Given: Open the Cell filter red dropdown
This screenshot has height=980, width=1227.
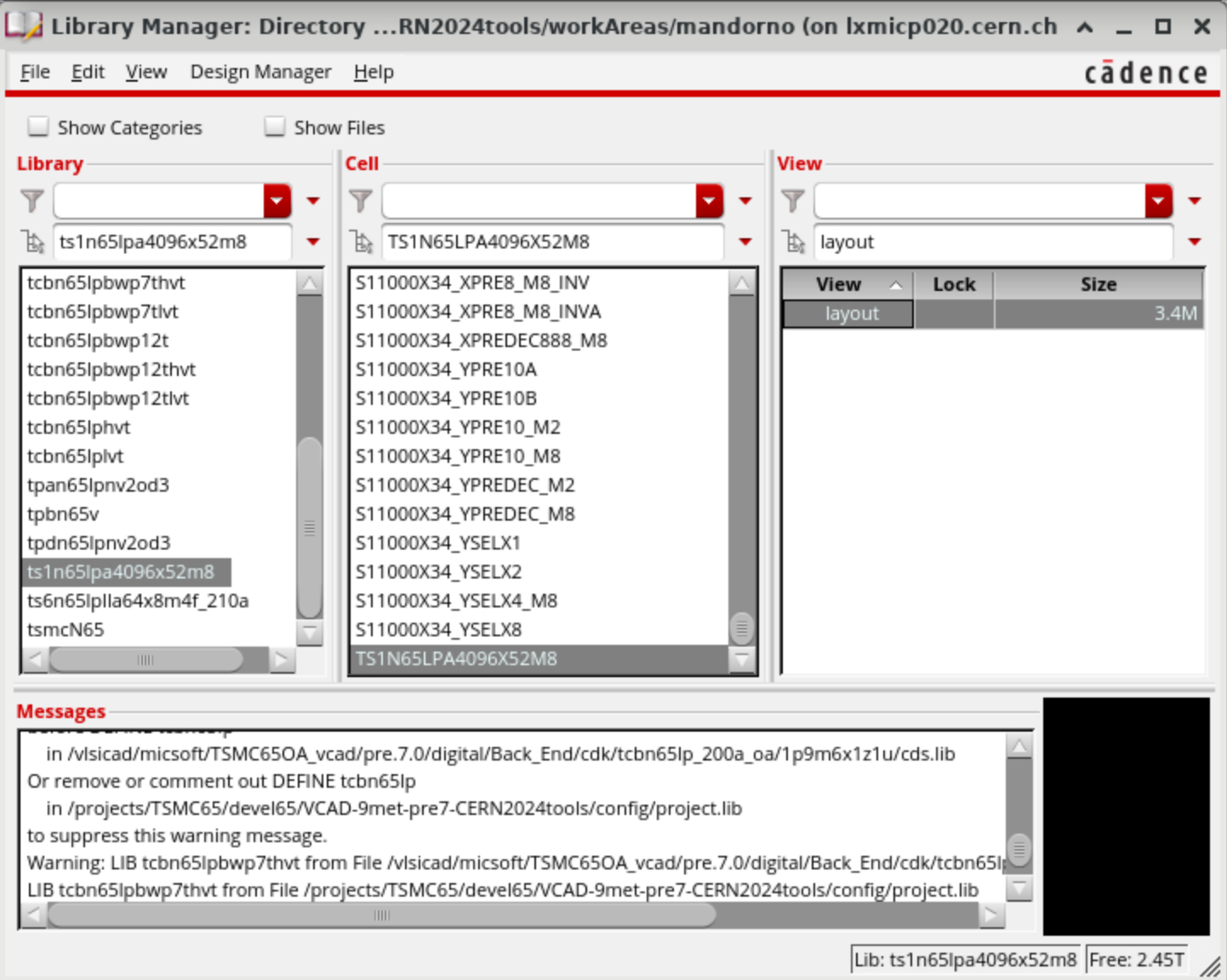Looking at the screenshot, I should click(710, 202).
